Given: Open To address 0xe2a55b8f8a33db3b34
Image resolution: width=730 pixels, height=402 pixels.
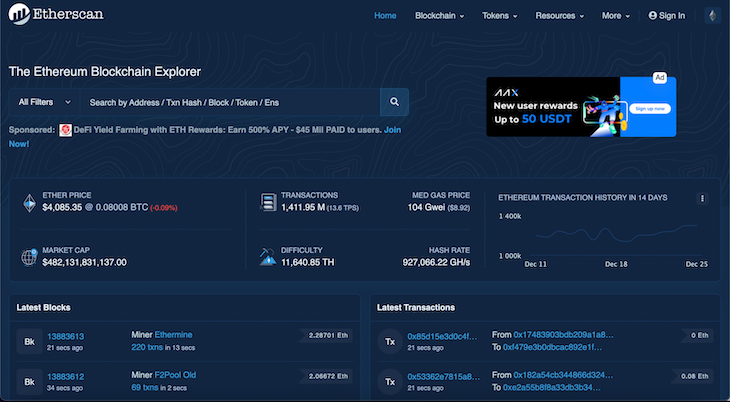Looking at the screenshot, I should point(552,387).
